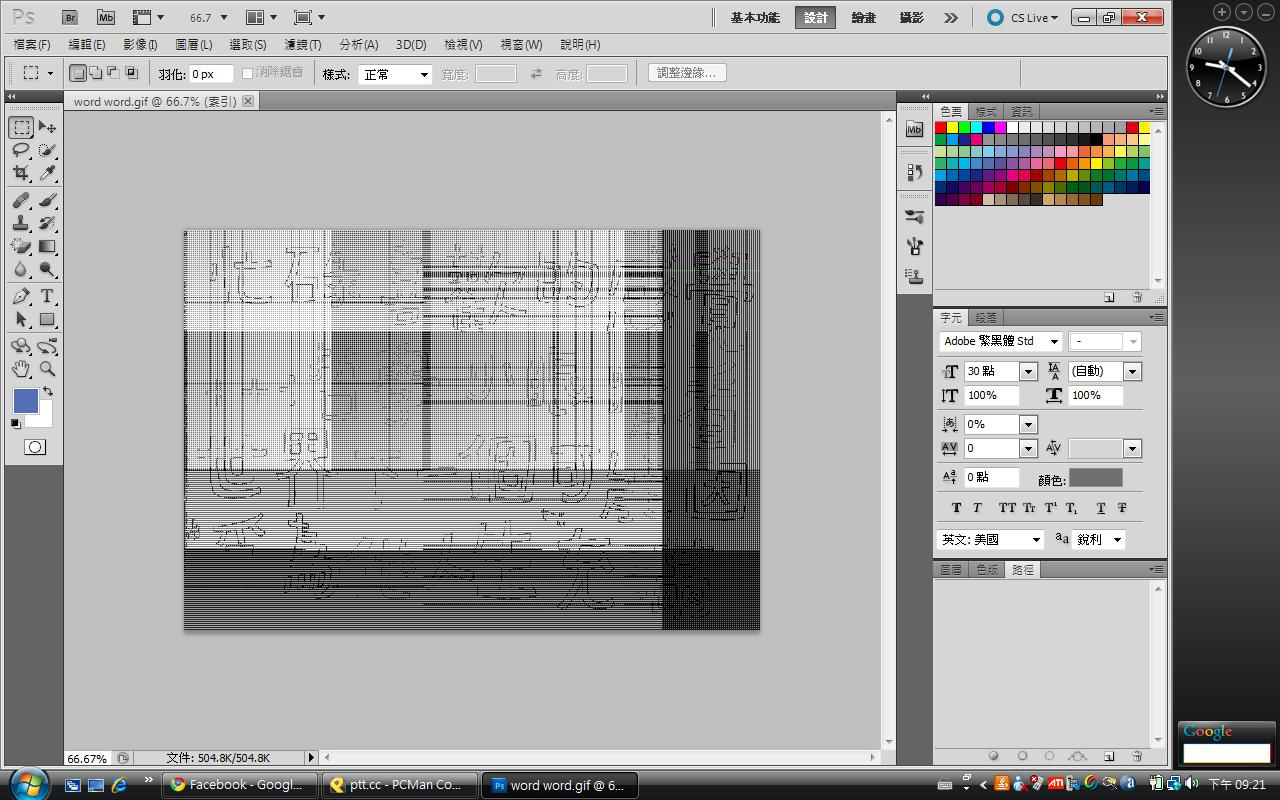Enable Intersect with Selection mode

click(x=131, y=73)
